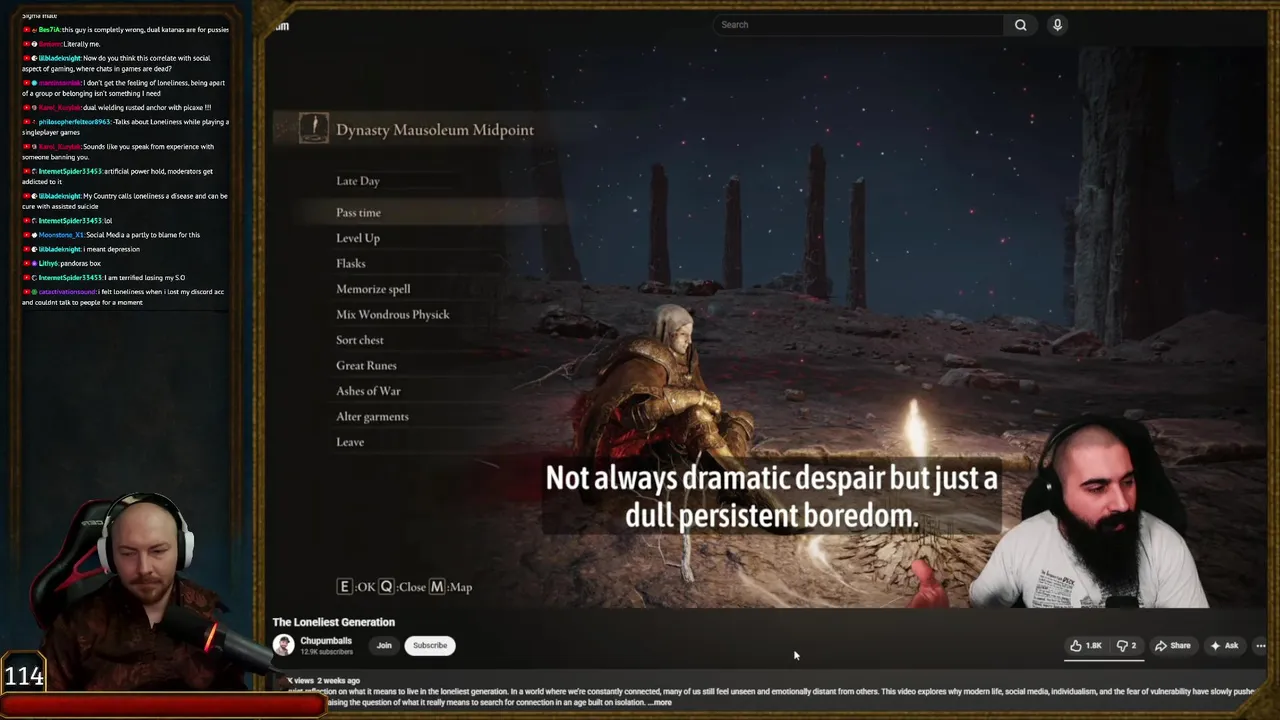Click the Q key Close prompt
The image size is (1280, 720).
(x=402, y=587)
